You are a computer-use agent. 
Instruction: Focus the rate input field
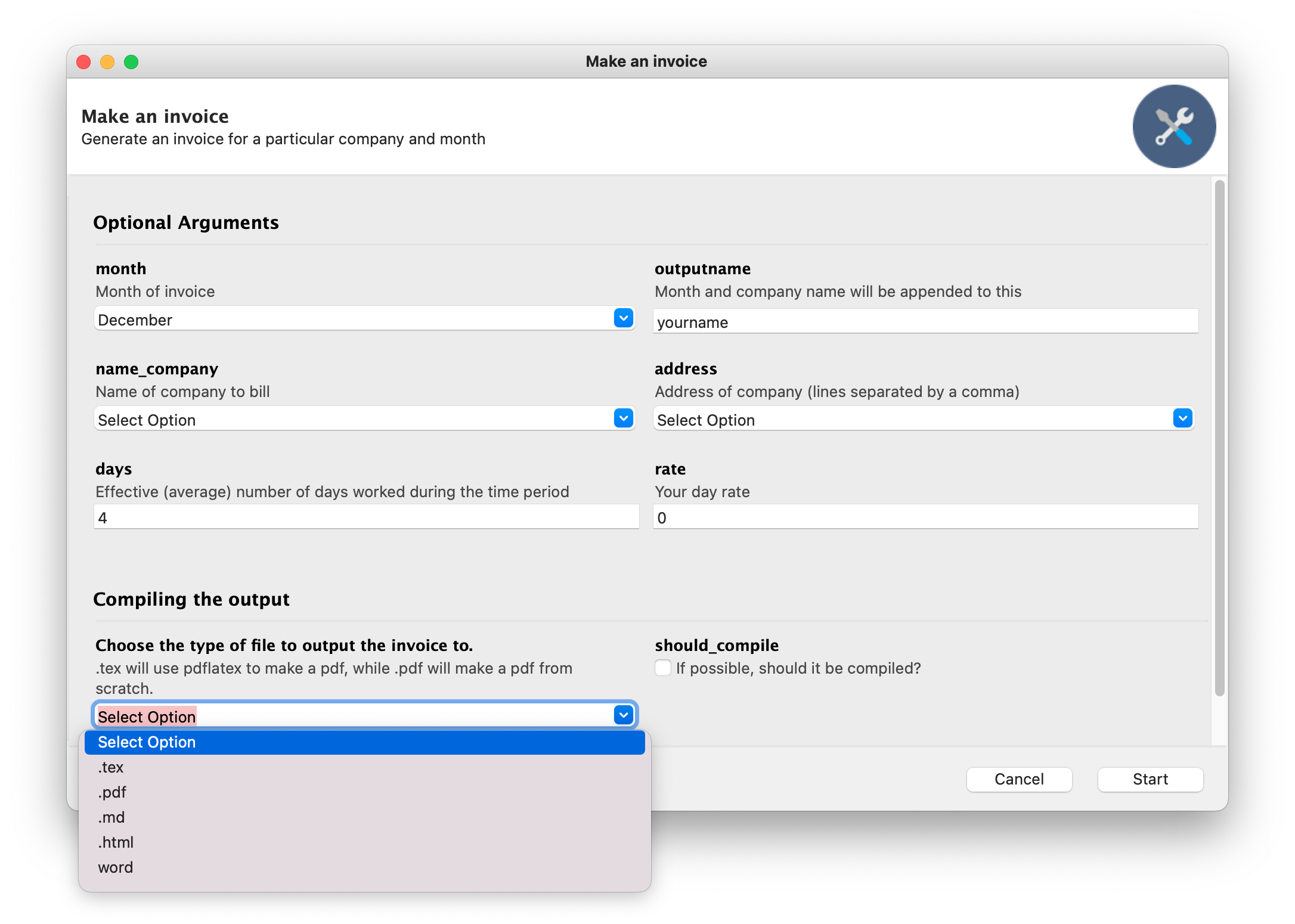925,517
